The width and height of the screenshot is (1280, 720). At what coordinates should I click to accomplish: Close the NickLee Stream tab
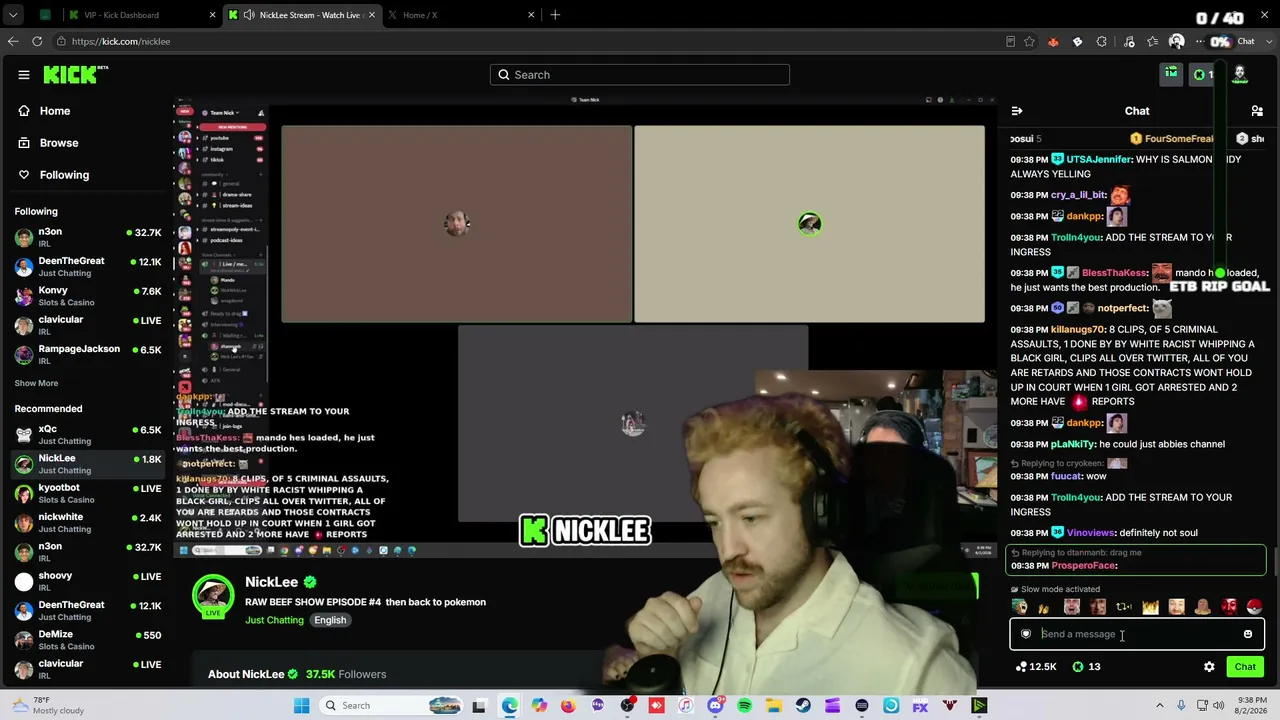tap(371, 15)
